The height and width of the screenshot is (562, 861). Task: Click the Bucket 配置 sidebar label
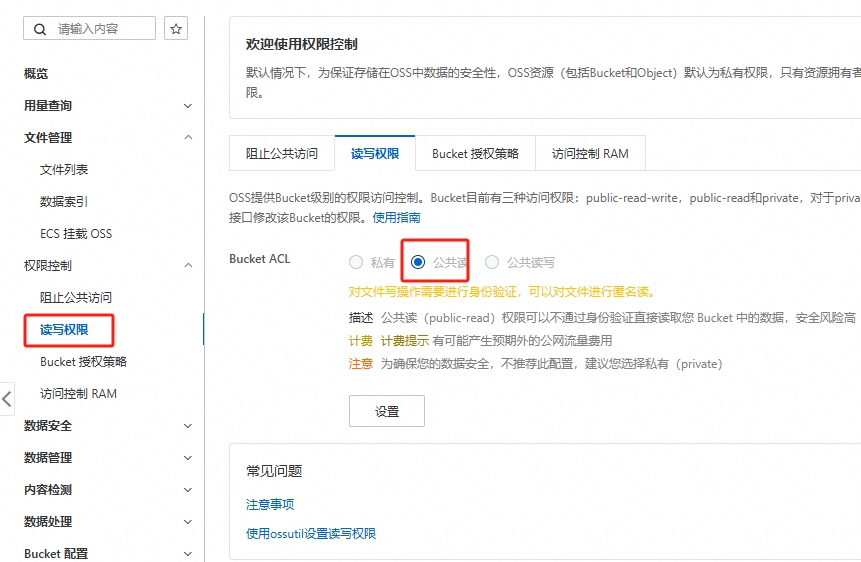click(x=56, y=554)
